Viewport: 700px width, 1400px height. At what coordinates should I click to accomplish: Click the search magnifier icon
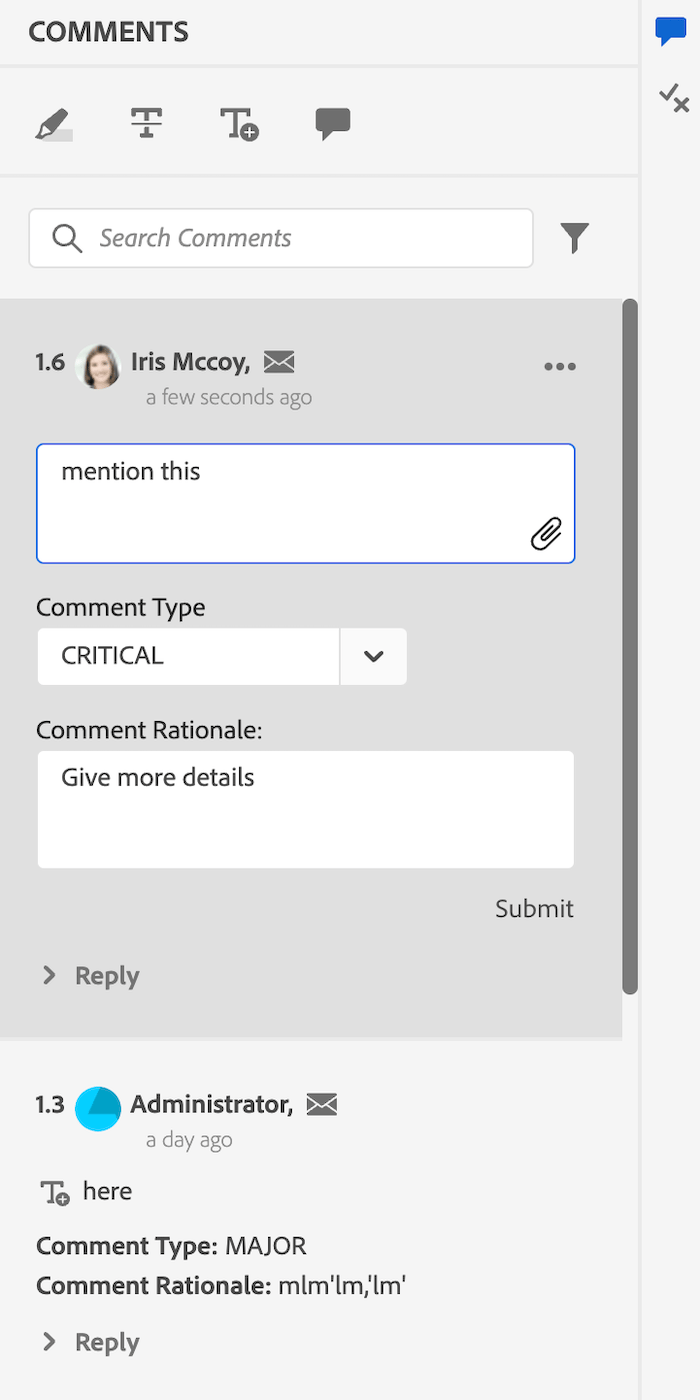coord(66,238)
